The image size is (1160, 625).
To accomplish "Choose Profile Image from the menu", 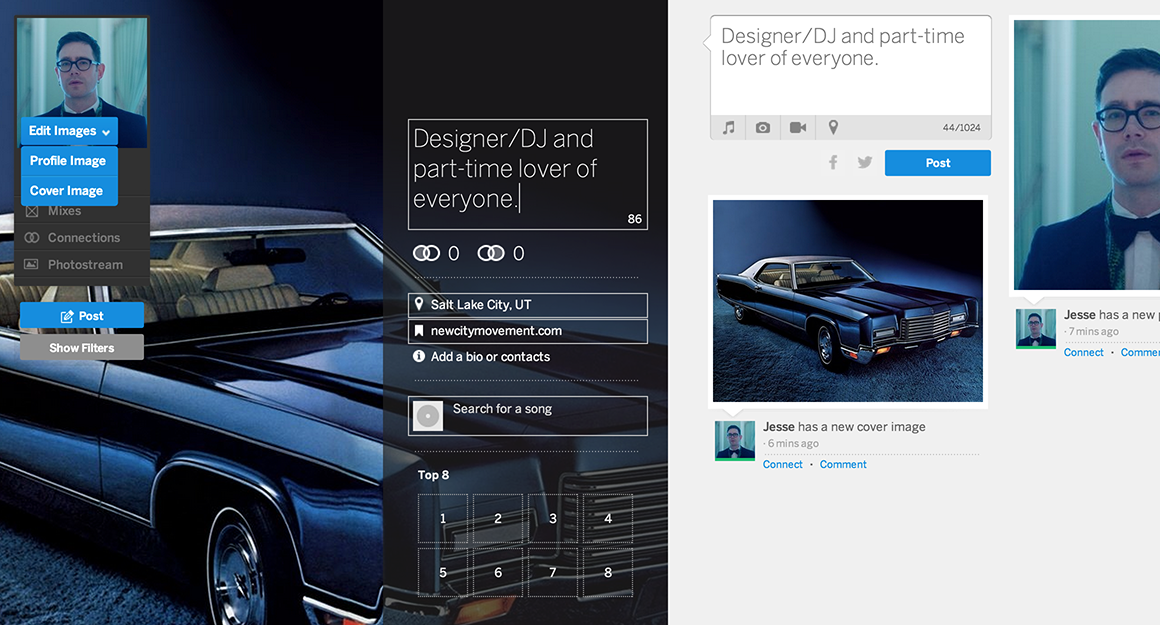I will [x=68, y=161].
